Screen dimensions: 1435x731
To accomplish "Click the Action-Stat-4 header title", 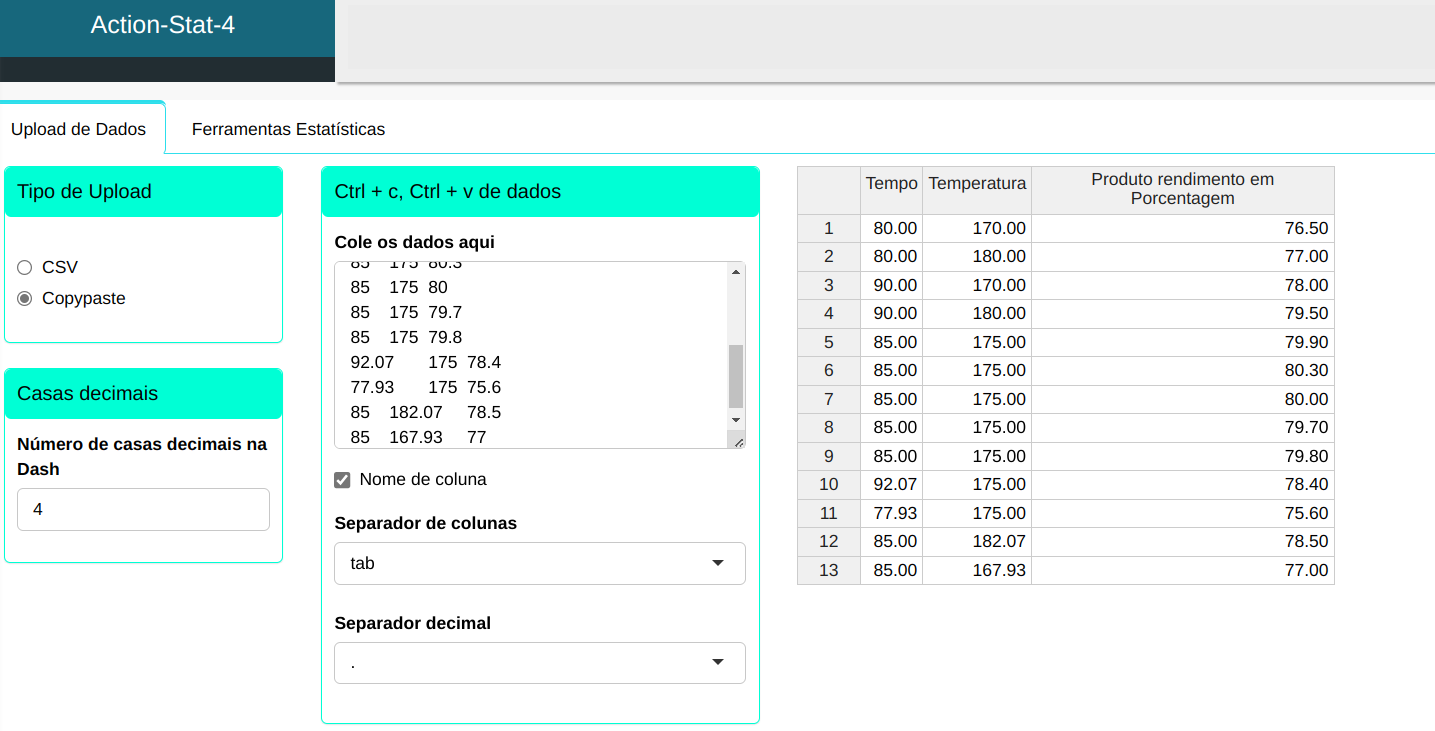I will [163, 25].
